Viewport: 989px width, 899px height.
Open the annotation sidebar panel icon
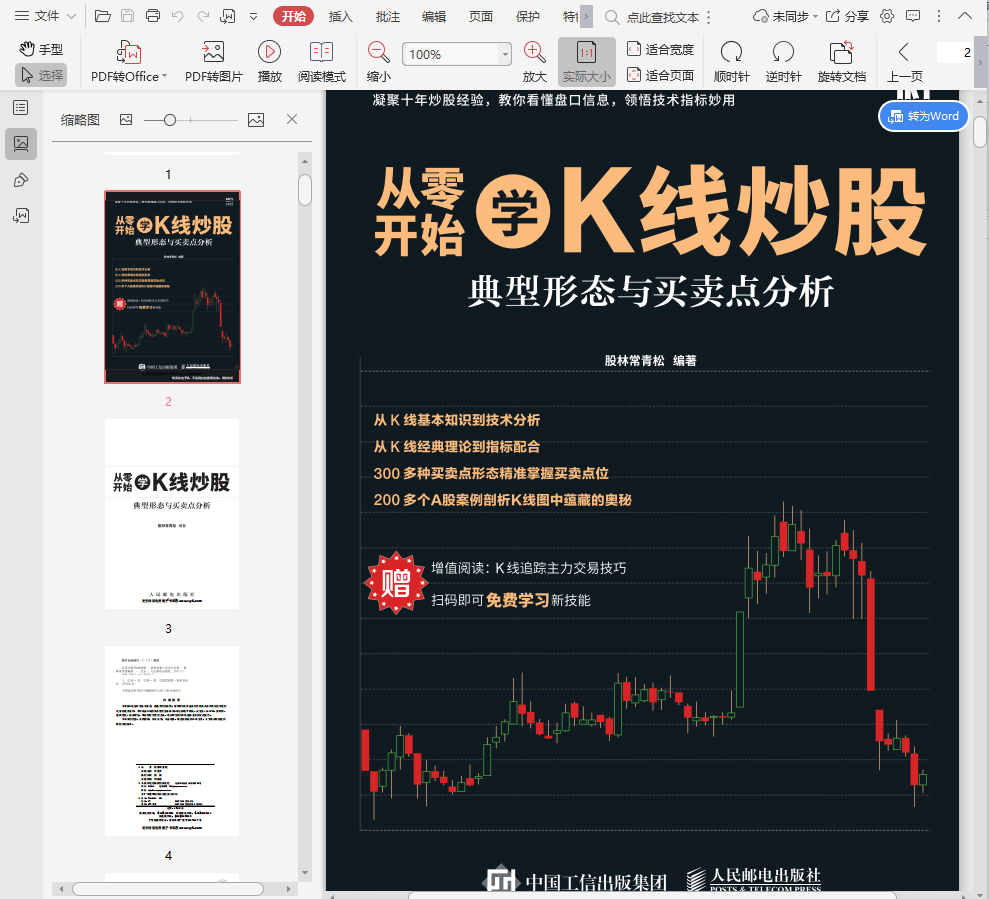click(x=21, y=180)
